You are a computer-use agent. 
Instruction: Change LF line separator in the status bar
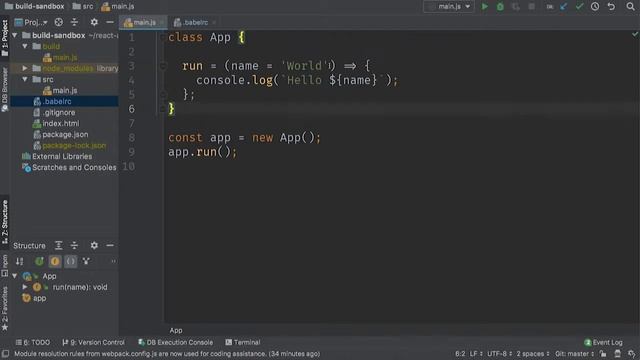pos(476,354)
